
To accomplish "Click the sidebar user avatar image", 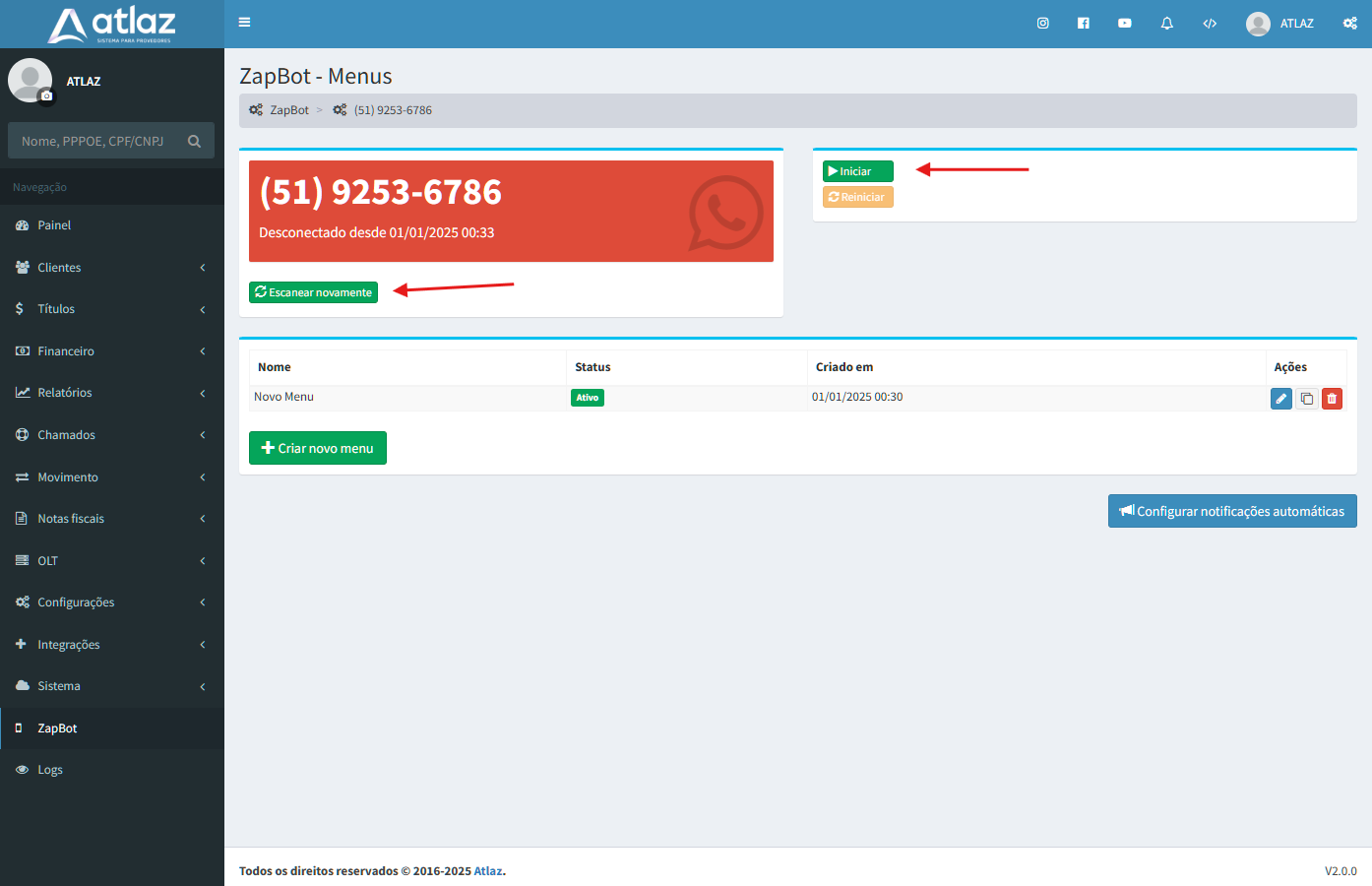I will [30, 80].
